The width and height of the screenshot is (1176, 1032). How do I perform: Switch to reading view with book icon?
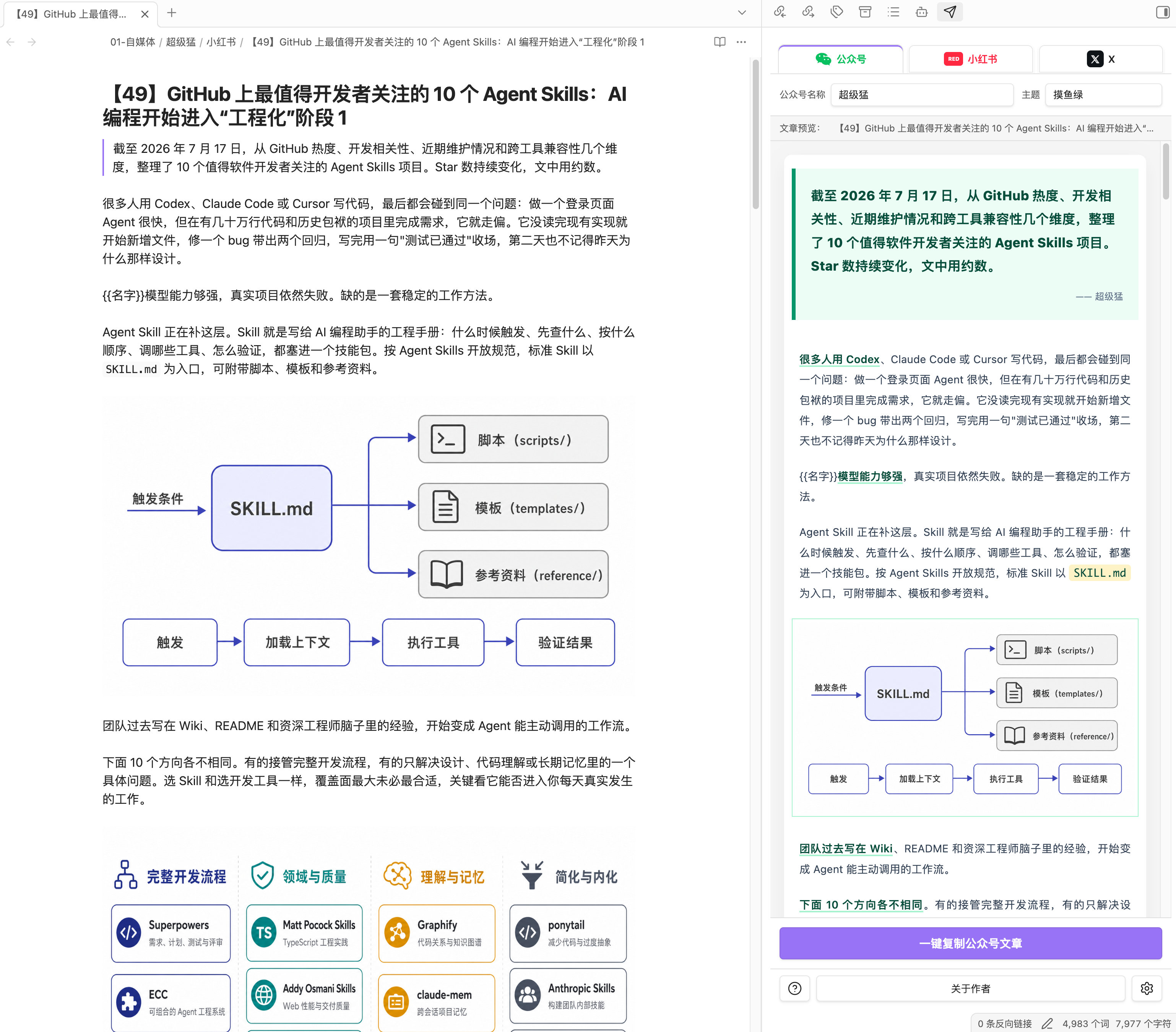(x=719, y=42)
